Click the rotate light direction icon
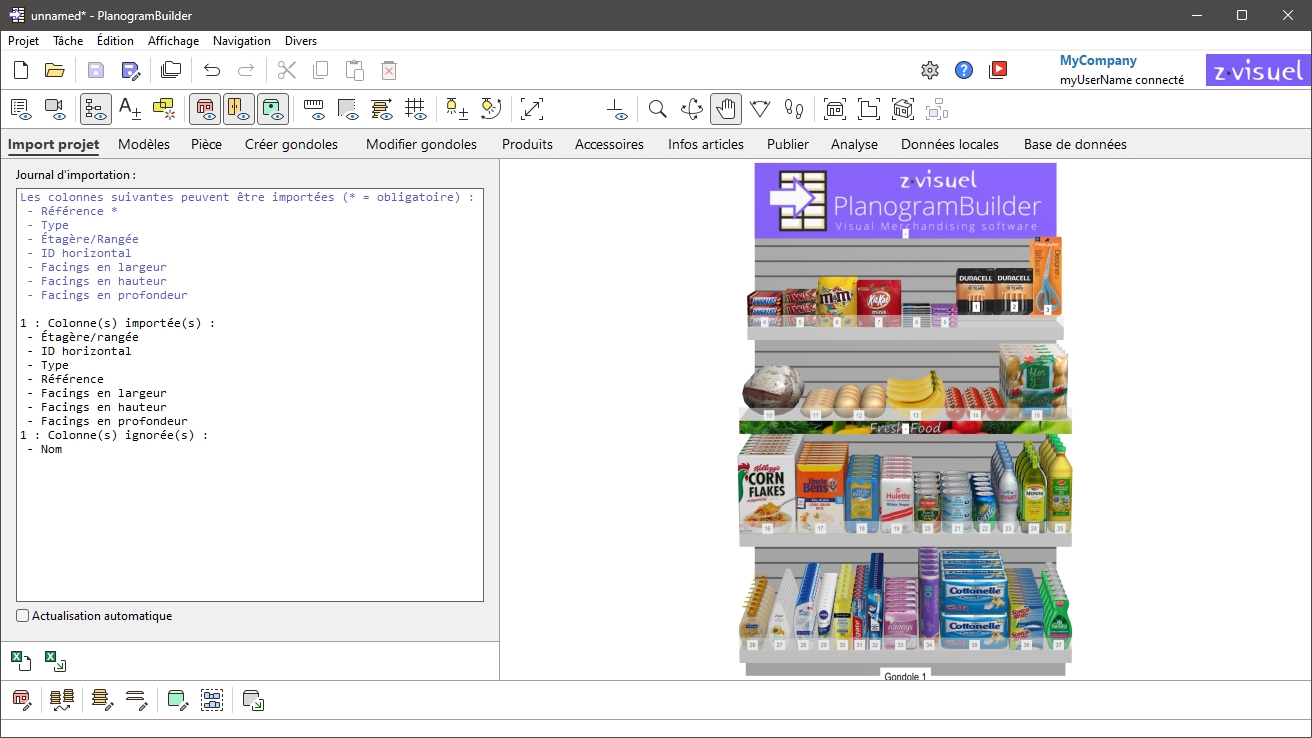This screenshot has width=1312, height=738. [x=491, y=109]
